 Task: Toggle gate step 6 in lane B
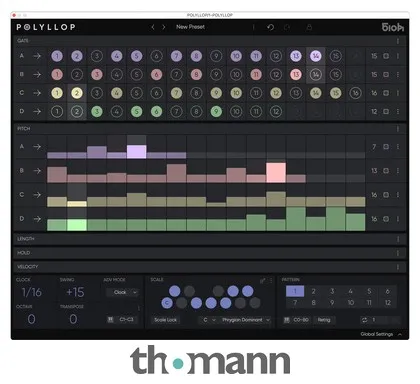click(156, 74)
